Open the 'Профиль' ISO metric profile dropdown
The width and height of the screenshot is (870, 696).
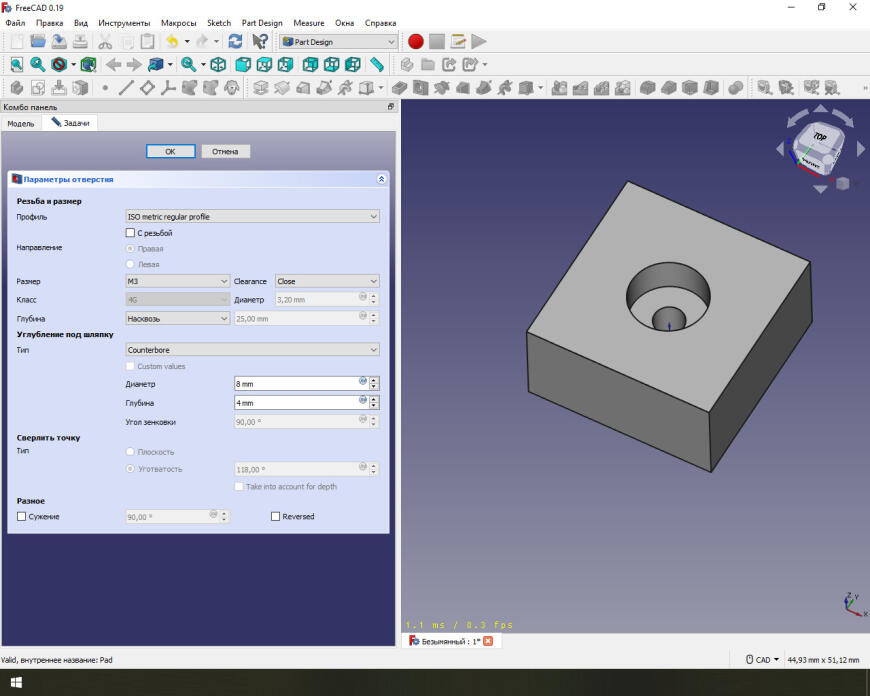pyautogui.click(x=252, y=216)
